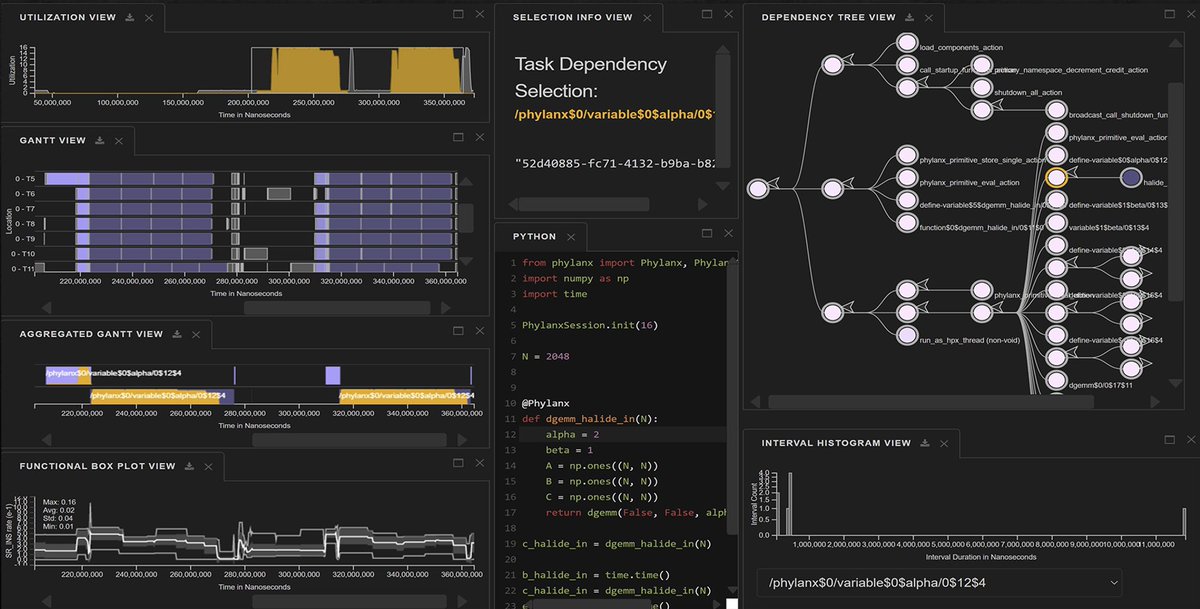Screen dimensions: 1200x609
Task: Close the Interval Histogram View tab
Action: click(x=944, y=443)
